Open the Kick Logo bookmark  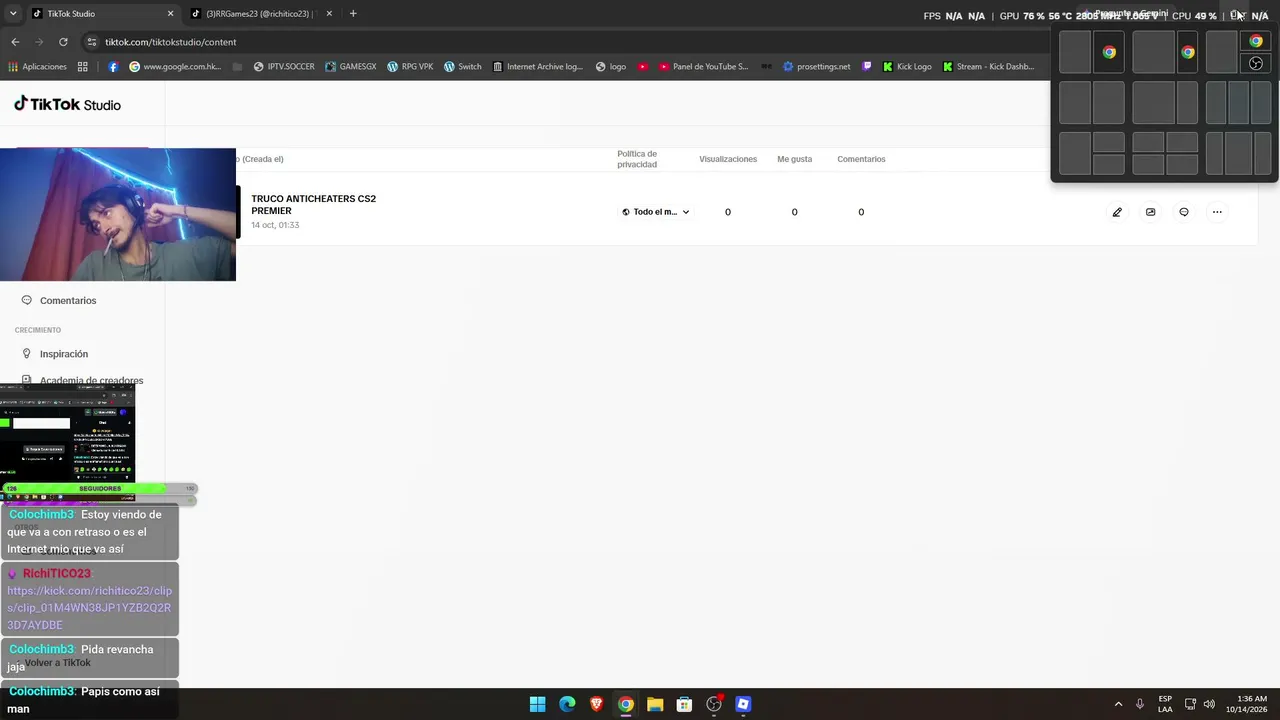point(906,67)
